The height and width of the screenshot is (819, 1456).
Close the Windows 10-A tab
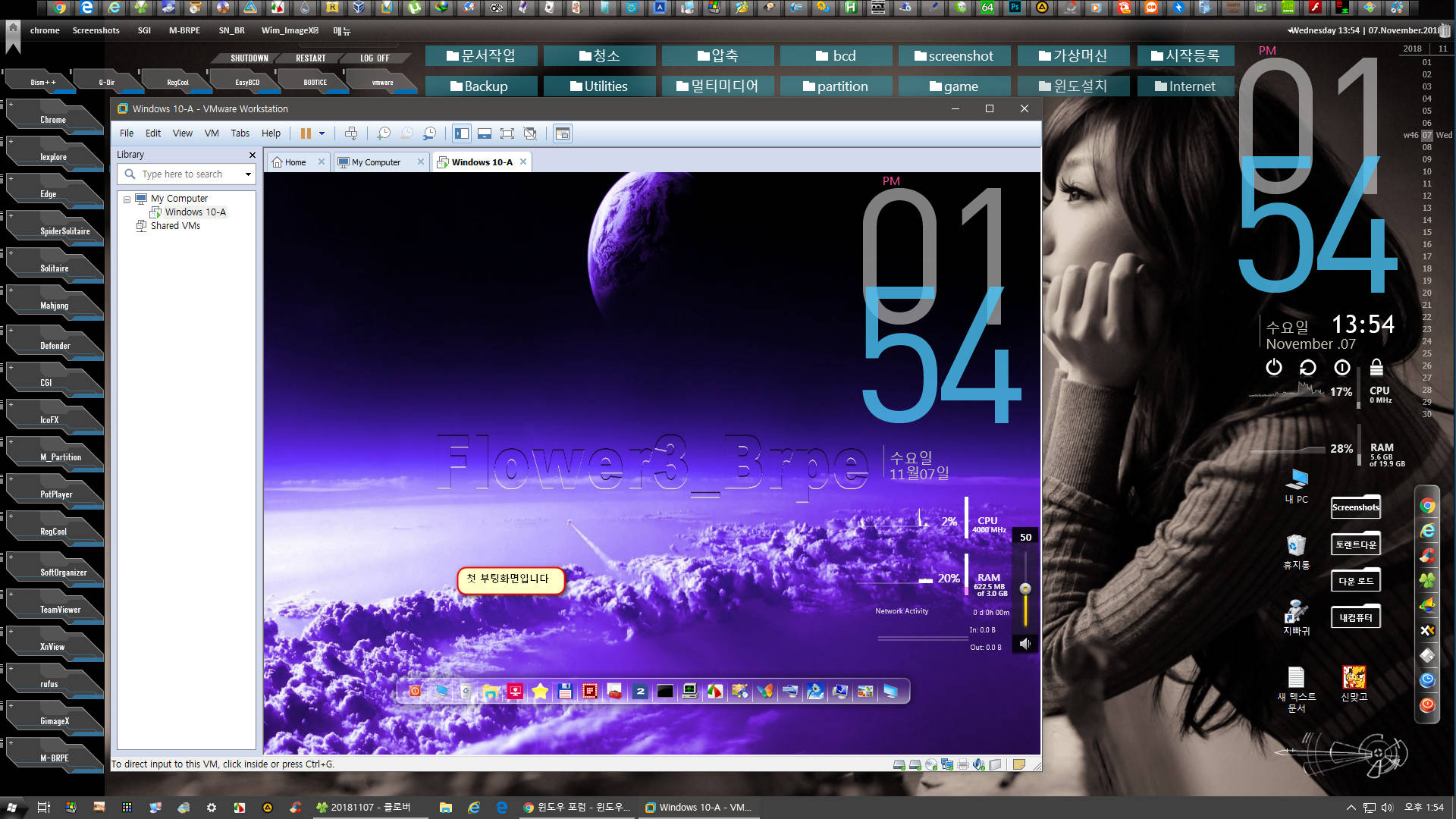click(523, 162)
